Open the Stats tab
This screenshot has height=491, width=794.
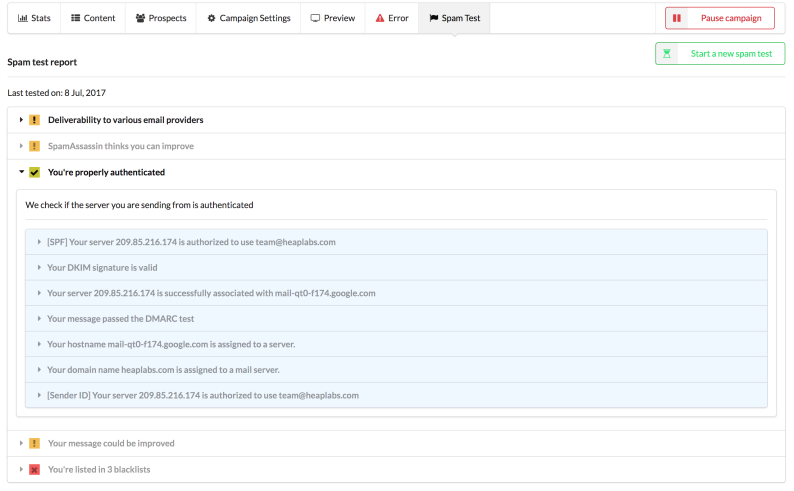(x=34, y=18)
